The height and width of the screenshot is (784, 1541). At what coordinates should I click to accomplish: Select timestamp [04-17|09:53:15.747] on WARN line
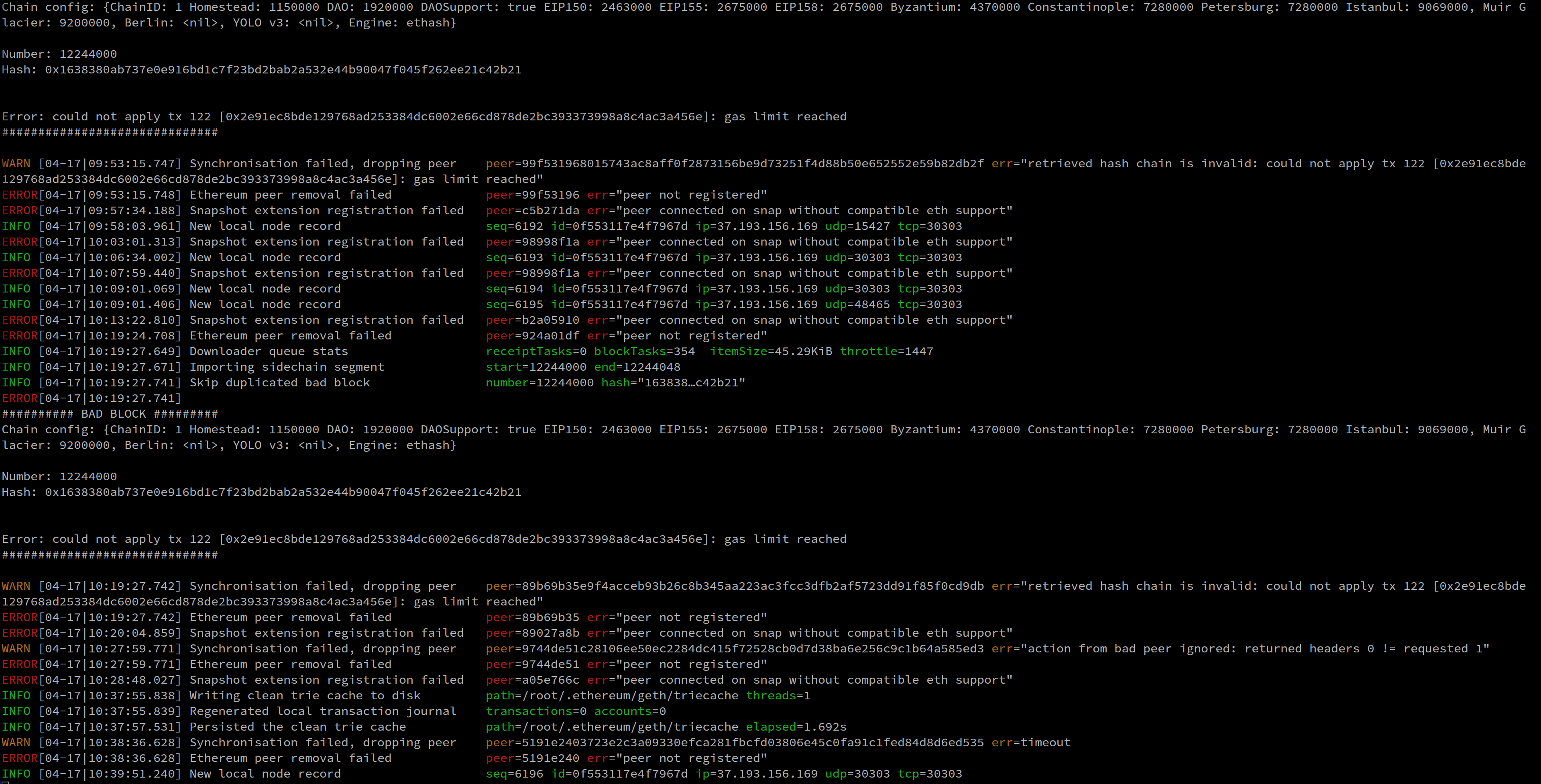click(110, 164)
